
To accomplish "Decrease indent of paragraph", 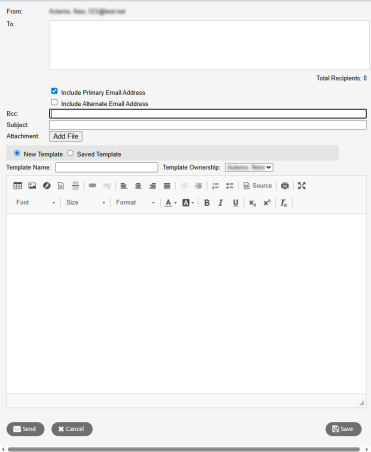I will click(x=184, y=186).
